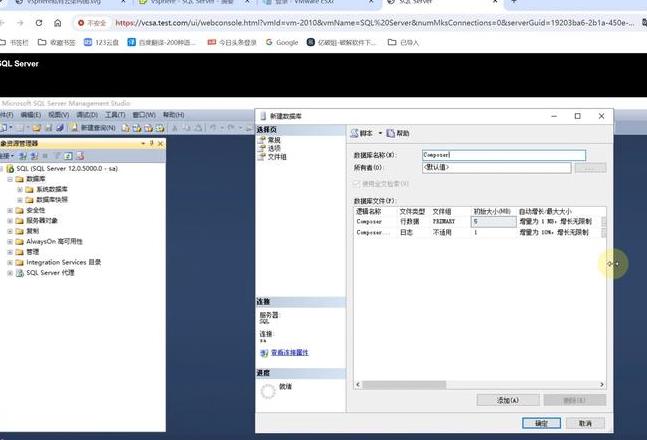Open the 123云盘 bookmark
This screenshot has height=440, width=647.
tap(102, 42)
